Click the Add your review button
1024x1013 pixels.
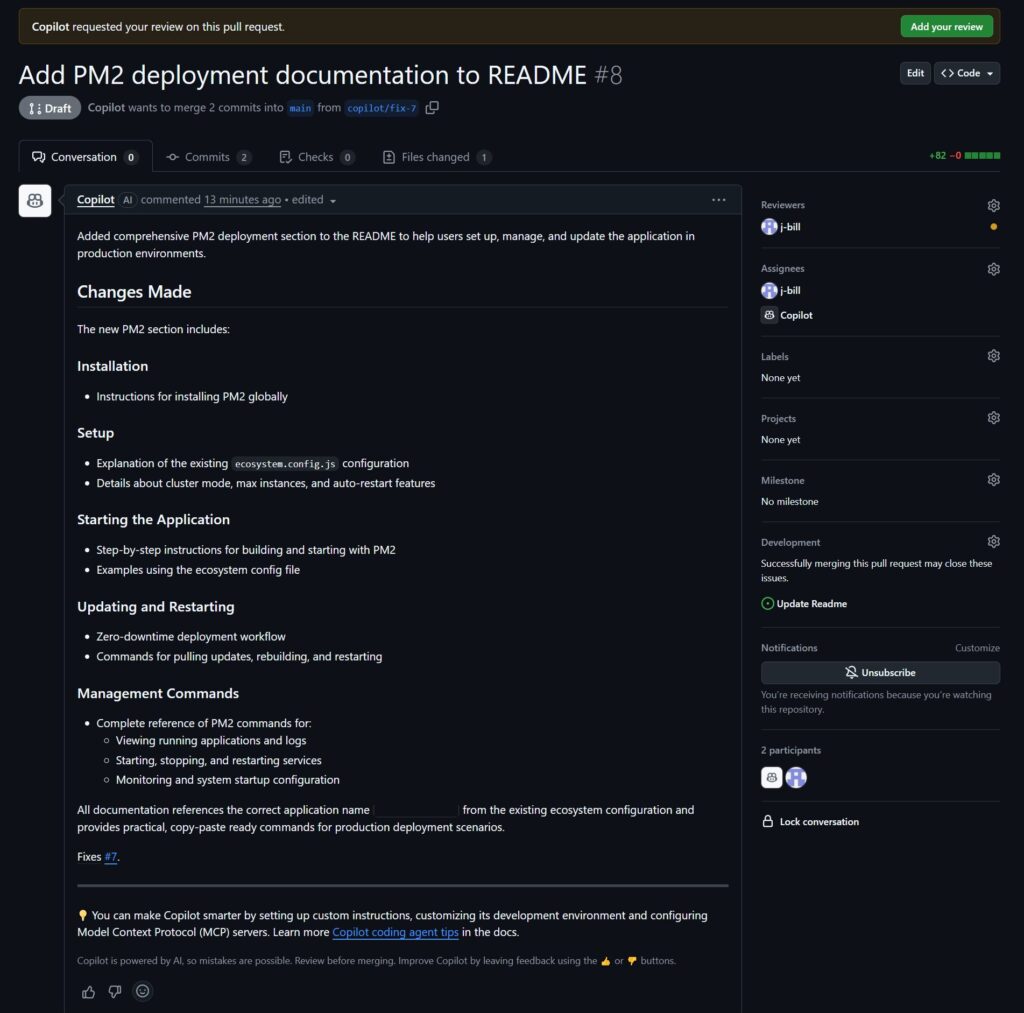pyautogui.click(x=946, y=27)
